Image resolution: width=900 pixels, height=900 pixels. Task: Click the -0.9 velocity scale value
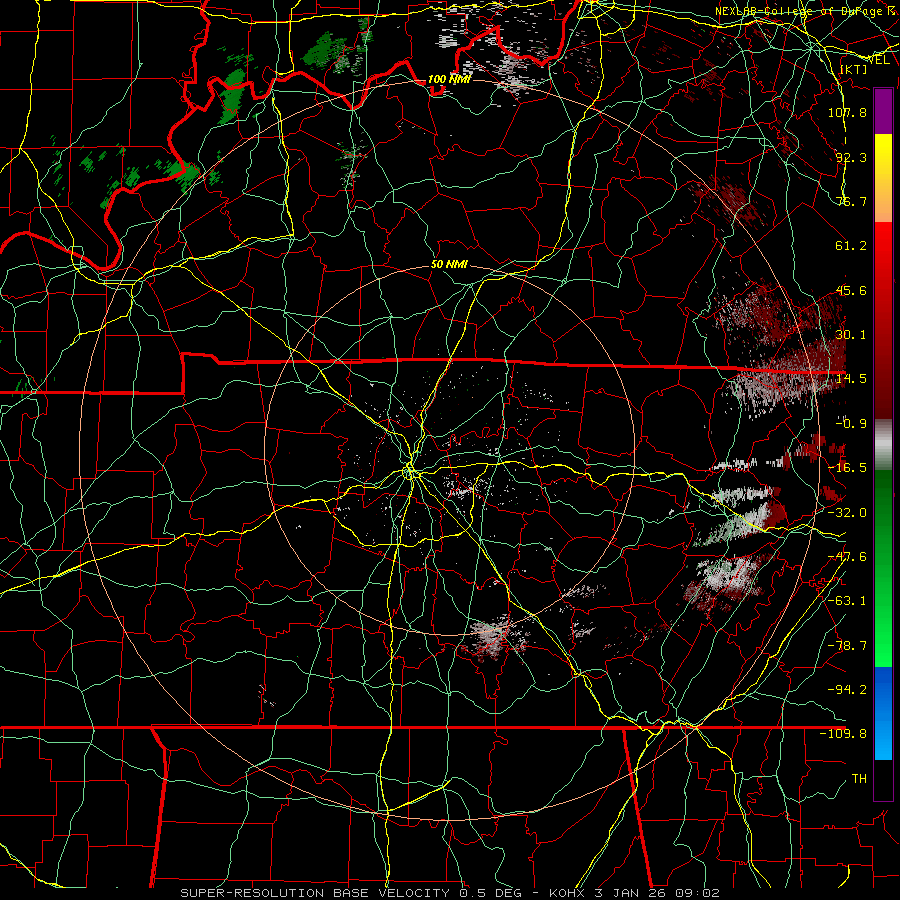click(x=851, y=424)
